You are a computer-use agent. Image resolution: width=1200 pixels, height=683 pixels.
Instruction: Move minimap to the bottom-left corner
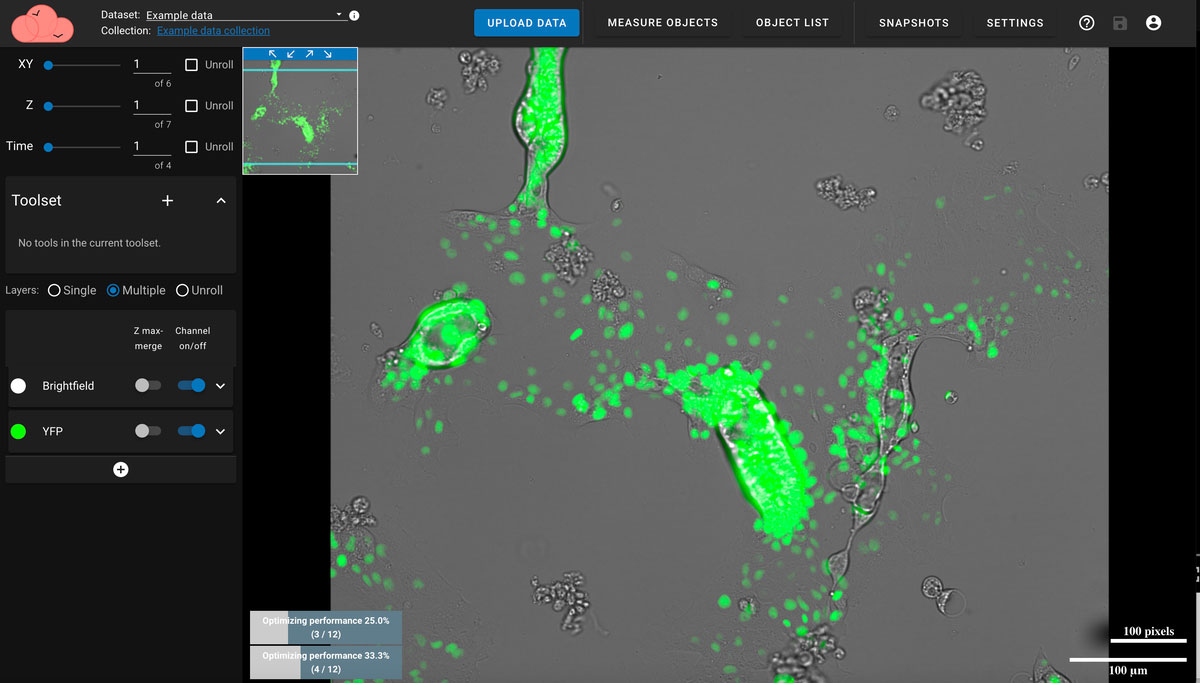tap(291, 54)
